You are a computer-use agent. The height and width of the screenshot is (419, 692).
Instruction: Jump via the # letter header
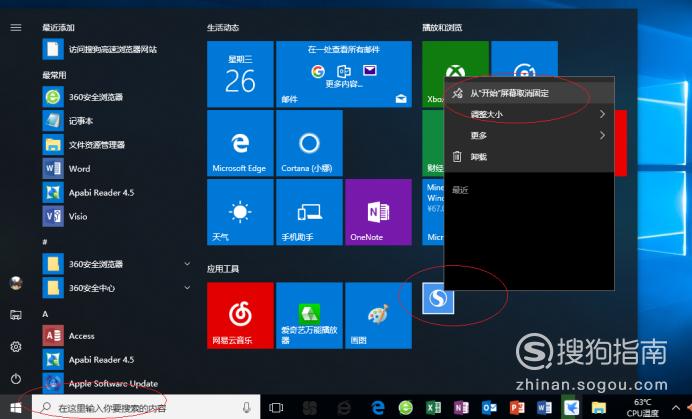coord(45,242)
